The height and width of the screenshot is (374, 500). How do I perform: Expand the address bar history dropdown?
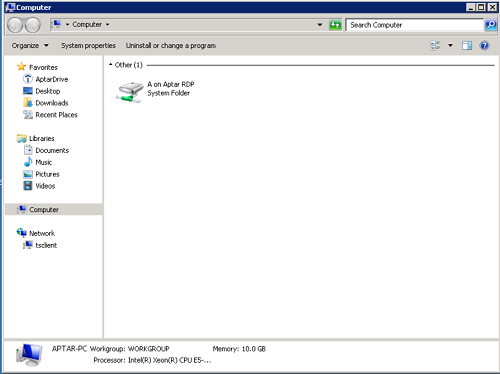320,25
